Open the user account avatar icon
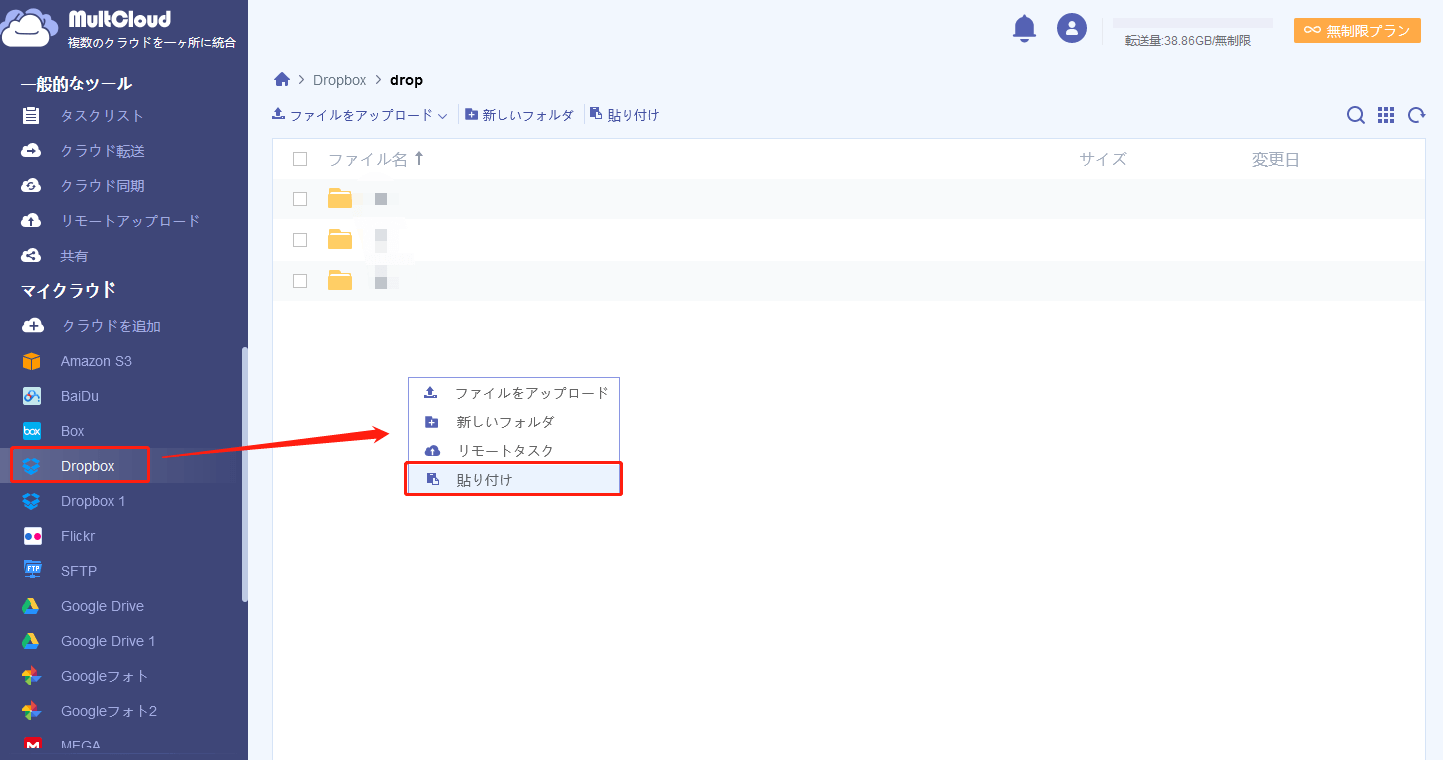1443x760 pixels. coord(1072,28)
